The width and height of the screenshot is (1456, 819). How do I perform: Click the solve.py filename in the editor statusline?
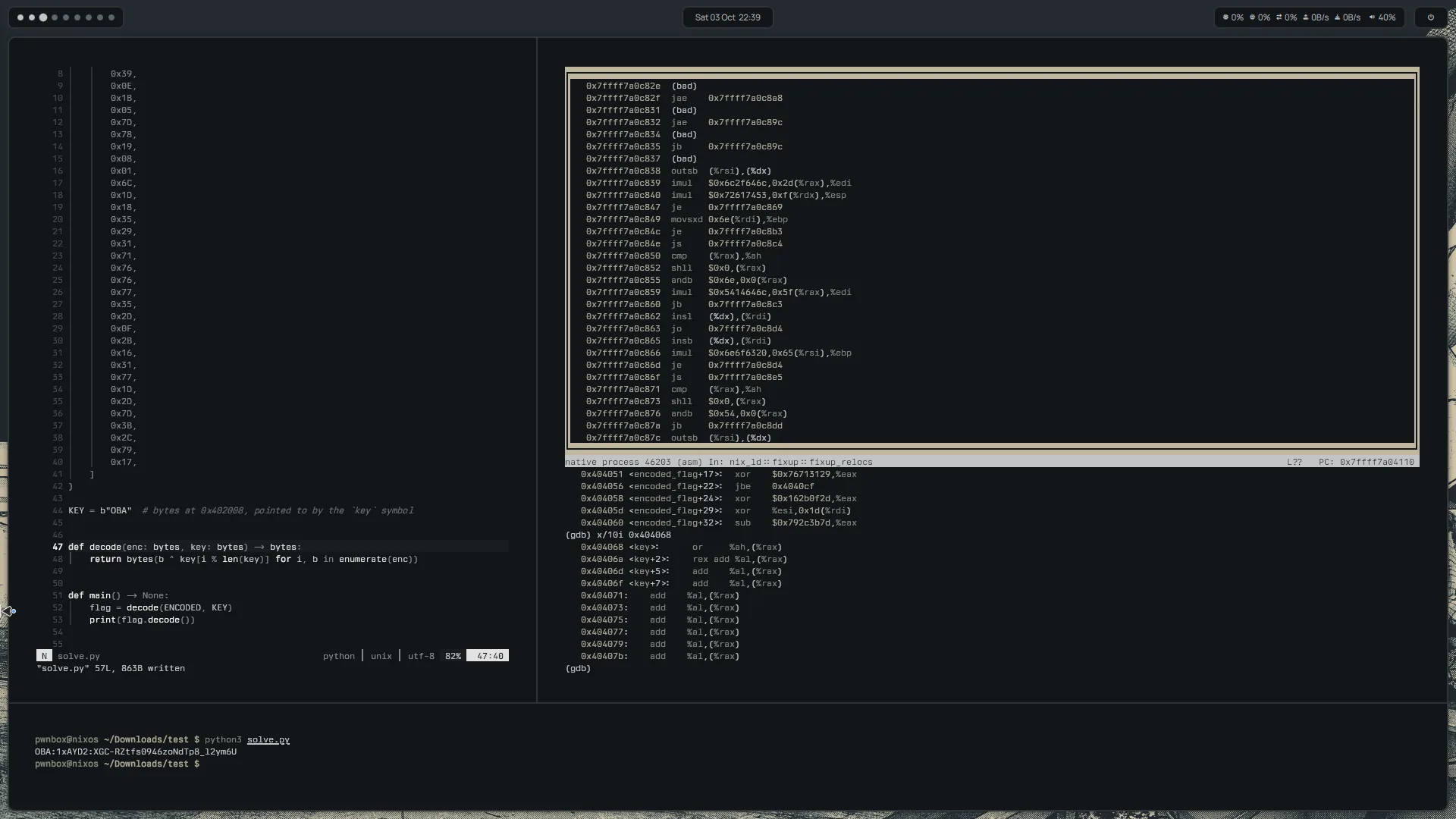tap(79, 656)
